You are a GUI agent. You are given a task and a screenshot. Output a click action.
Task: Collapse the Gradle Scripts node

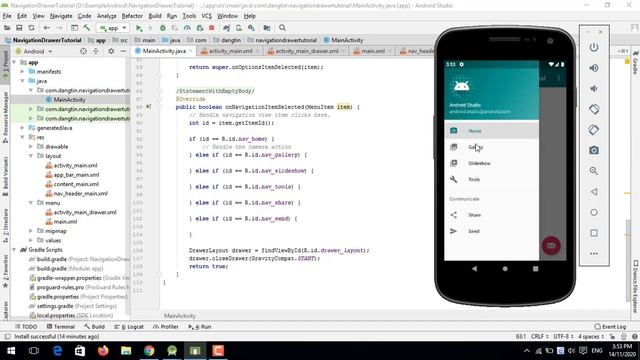[x=14, y=250]
